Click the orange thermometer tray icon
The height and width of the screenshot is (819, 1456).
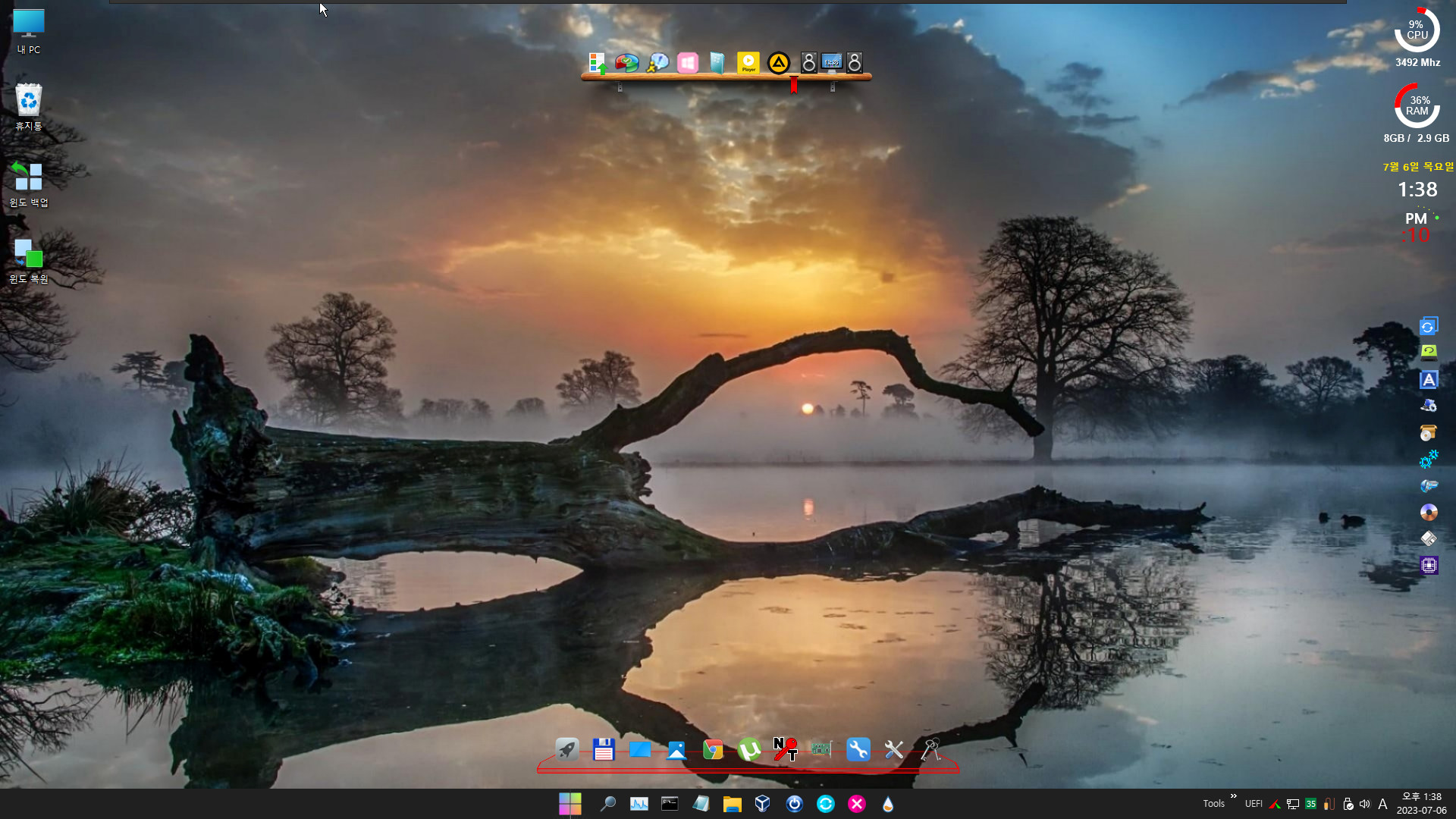click(x=1329, y=804)
